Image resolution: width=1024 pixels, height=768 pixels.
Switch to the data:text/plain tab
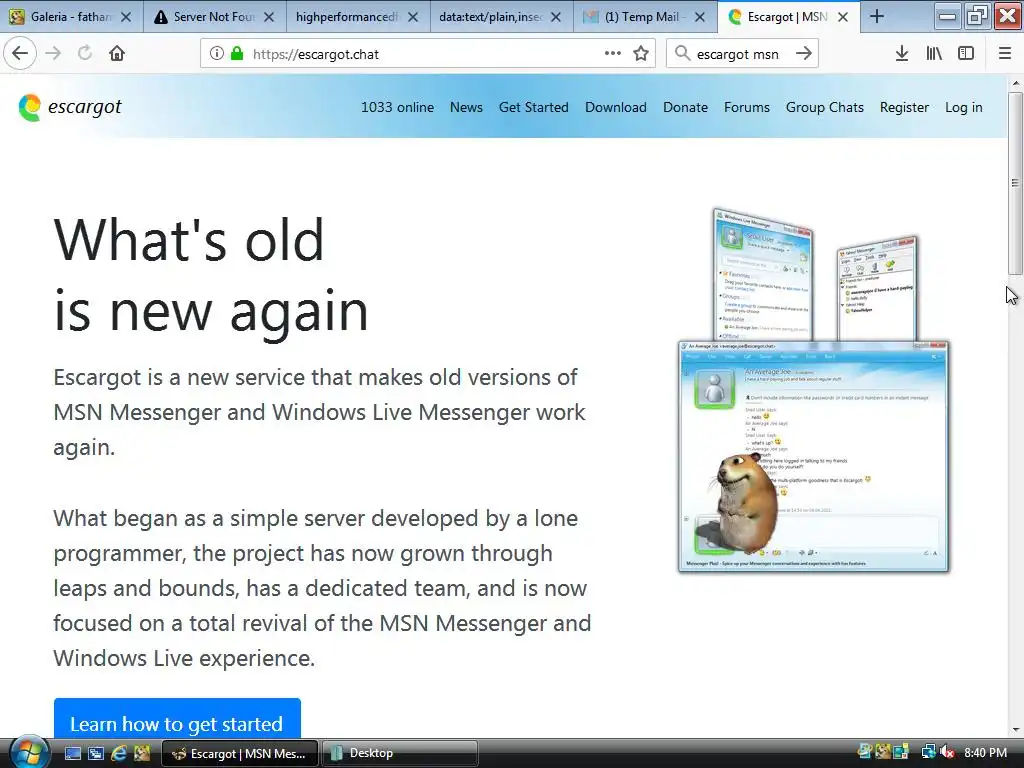[x=502, y=17]
